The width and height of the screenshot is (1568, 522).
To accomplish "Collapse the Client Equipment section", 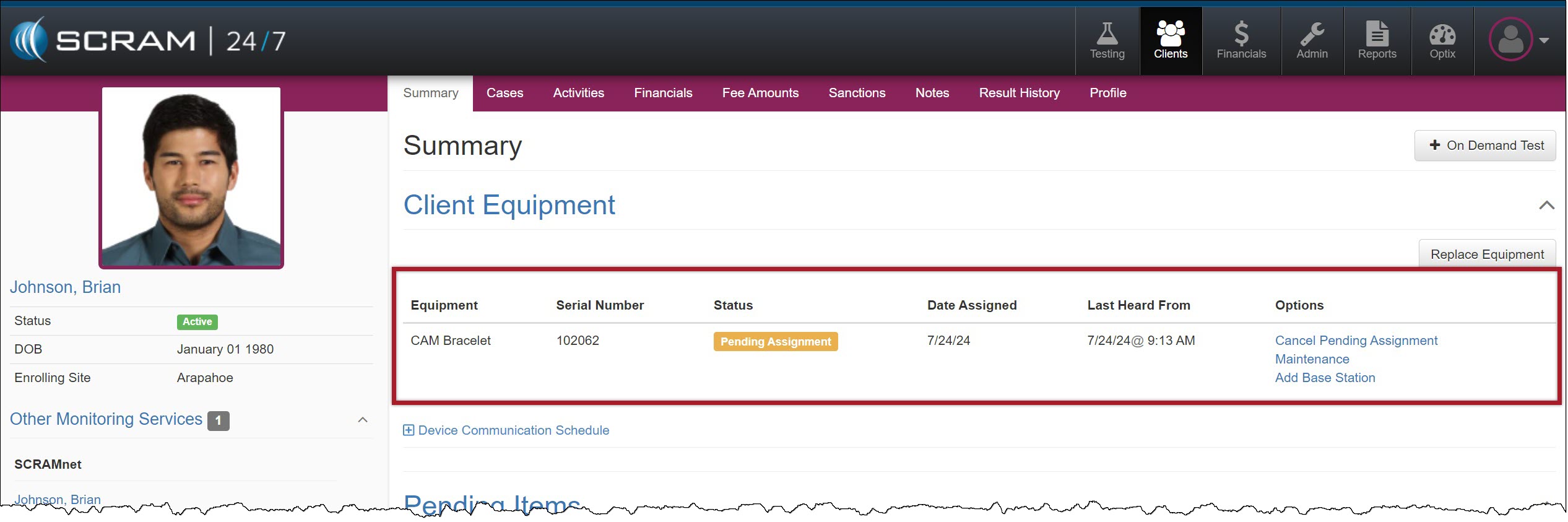I will (x=1546, y=206).
